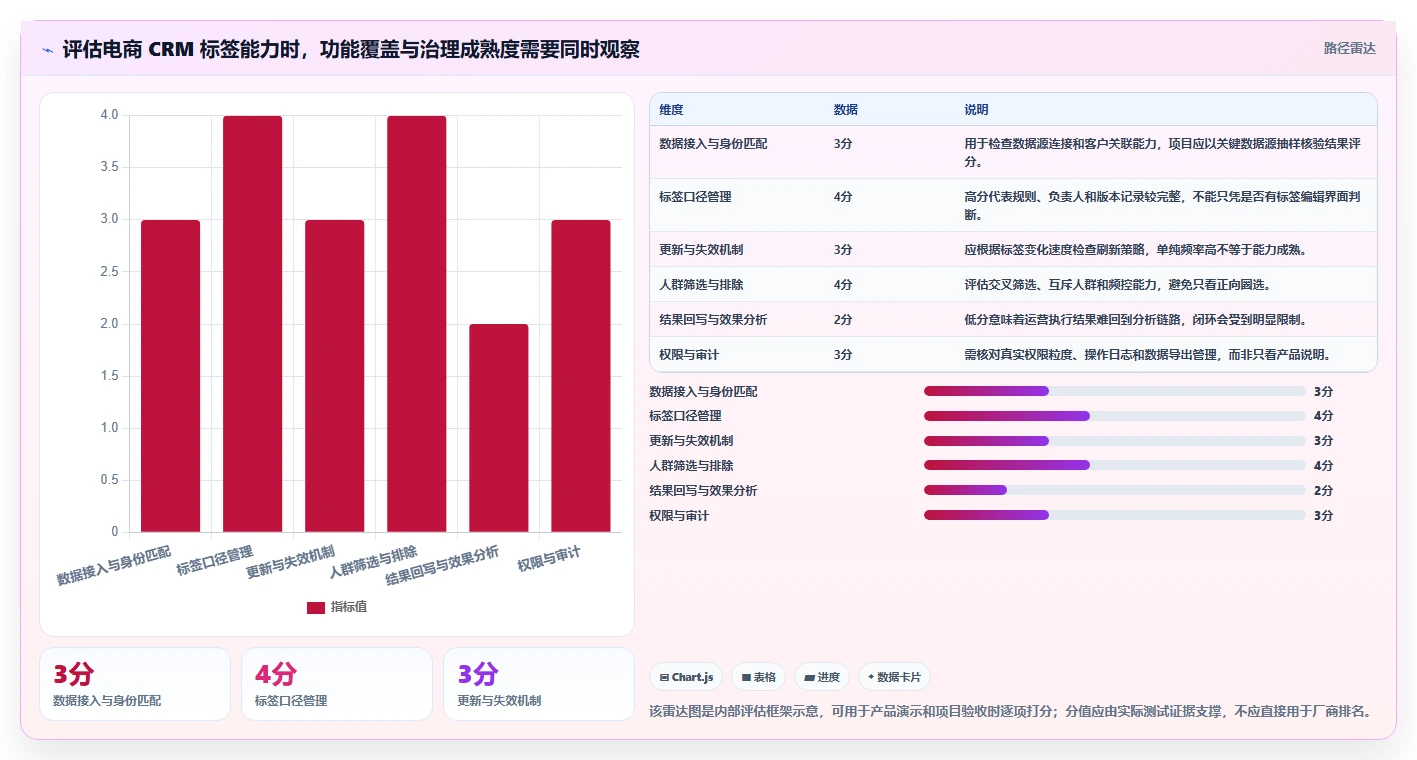Viewport: 1417px width, 760px height.
Task: Click the main title heading text
Action: click(351, 50)
